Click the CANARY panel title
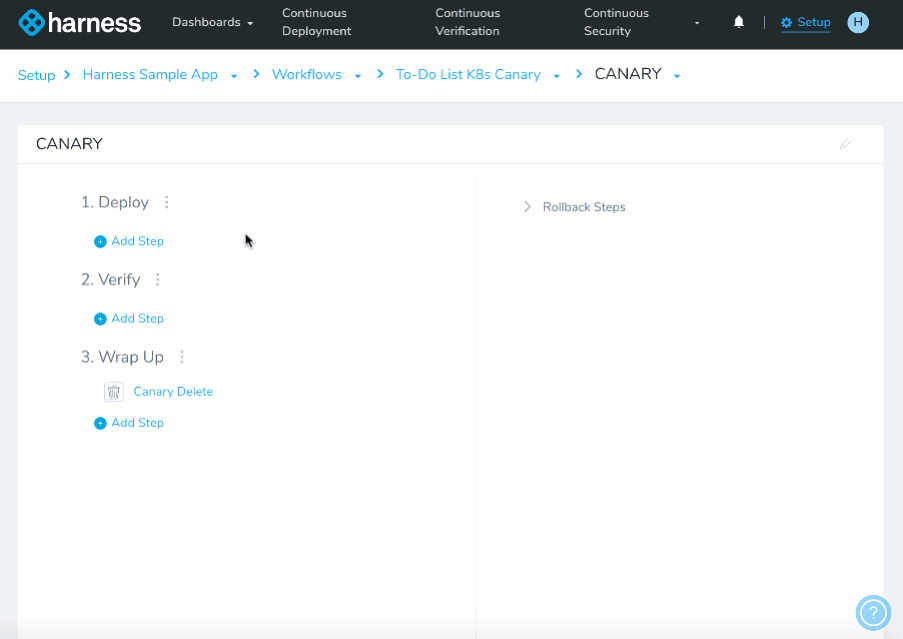 tap(69, 144)
